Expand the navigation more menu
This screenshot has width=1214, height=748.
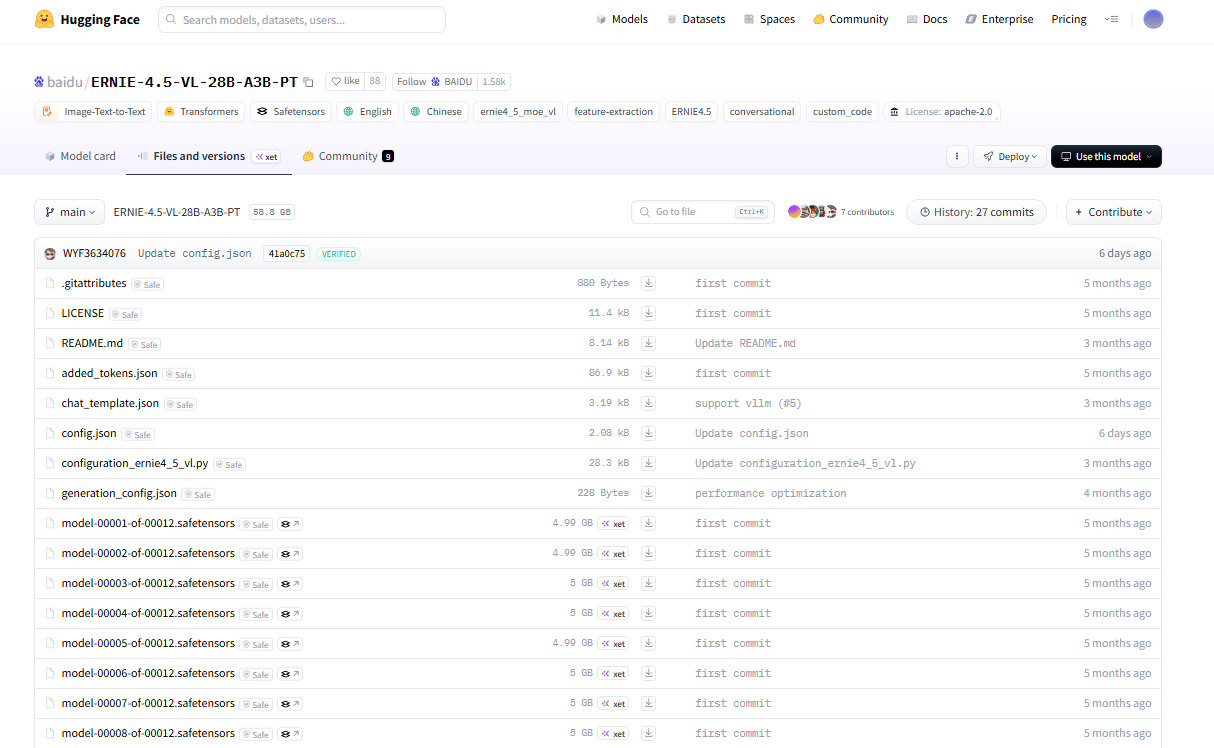click(x=1111, y=19)
